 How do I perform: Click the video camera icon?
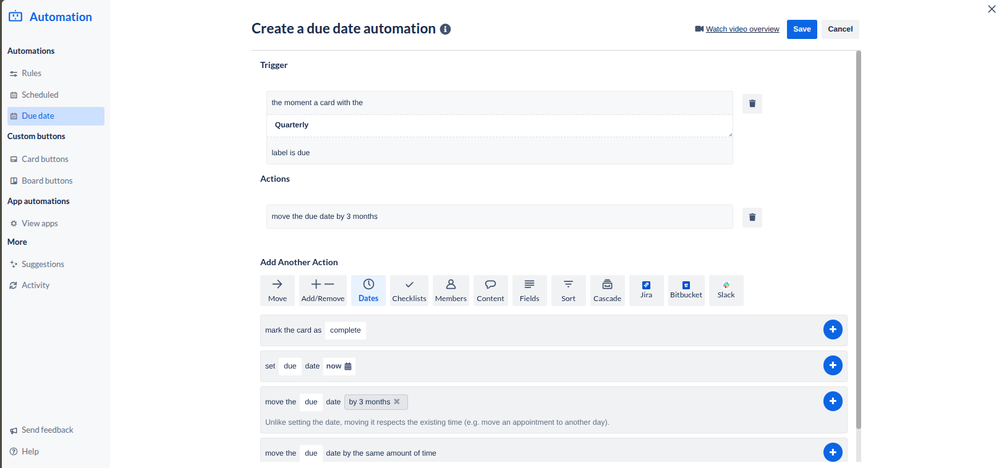tap(699, 29)
